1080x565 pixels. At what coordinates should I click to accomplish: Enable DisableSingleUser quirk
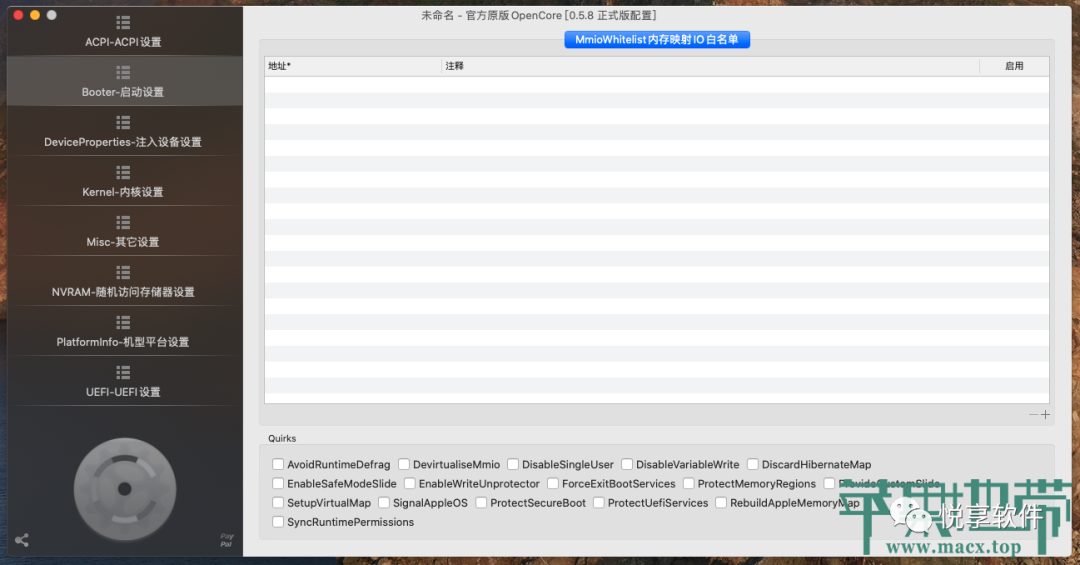(512, 464)
